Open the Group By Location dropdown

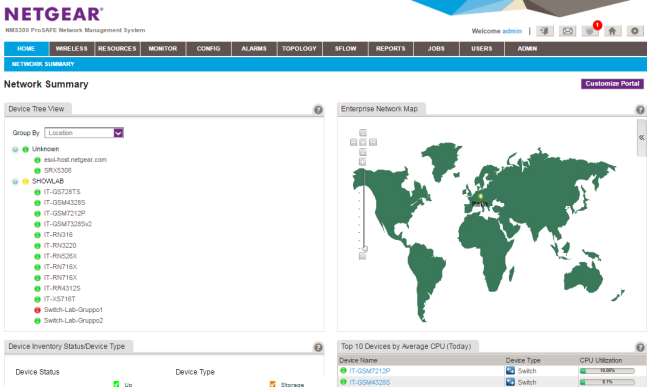[x=84, y=133]
